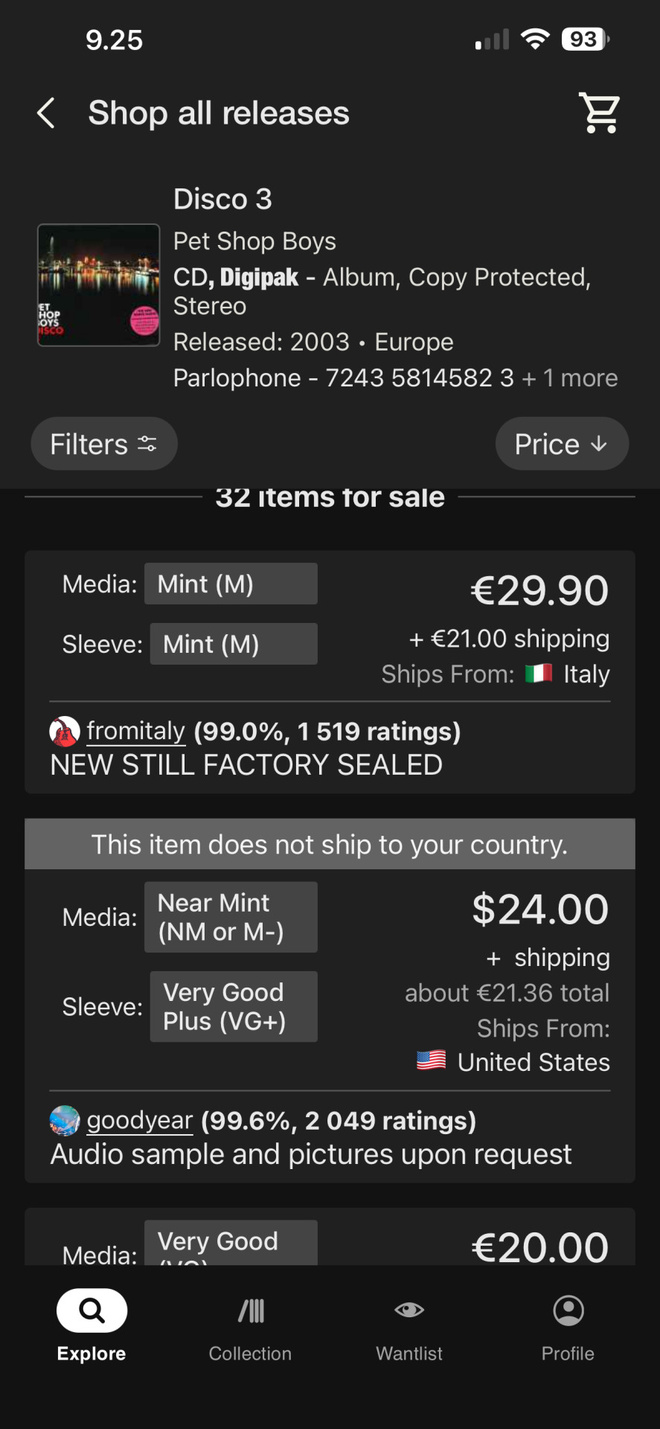This screenshot has width=660, height=1429.
Task: Expand the '+ 1 more' label info
Action: point(570,378)
